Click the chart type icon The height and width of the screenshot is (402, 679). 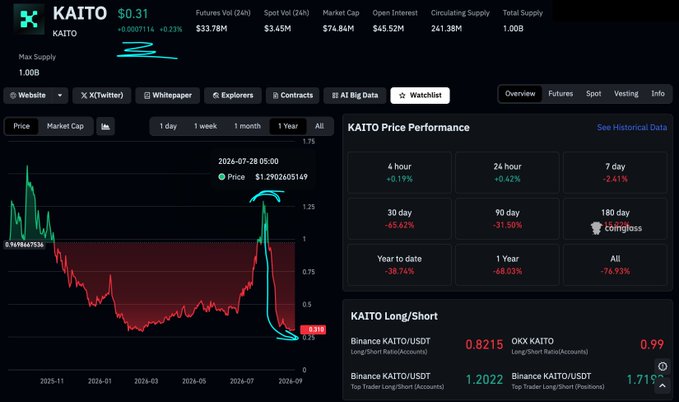click(x=105, y=126)
